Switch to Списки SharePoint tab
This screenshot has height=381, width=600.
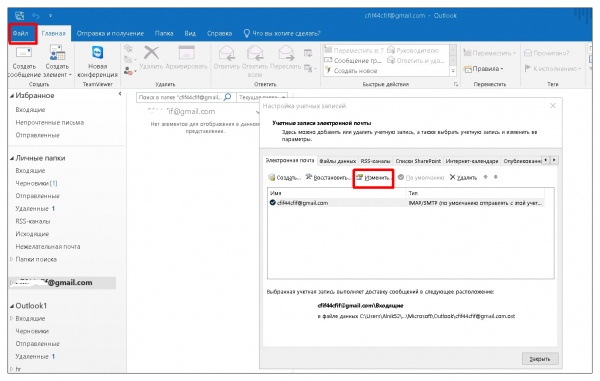418,161
